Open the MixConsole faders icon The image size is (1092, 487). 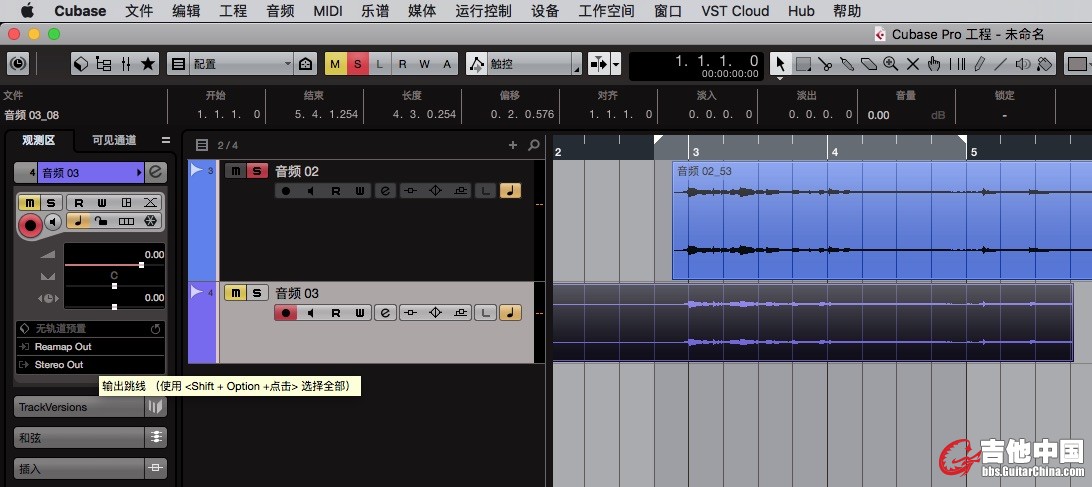tap(126, 64)
